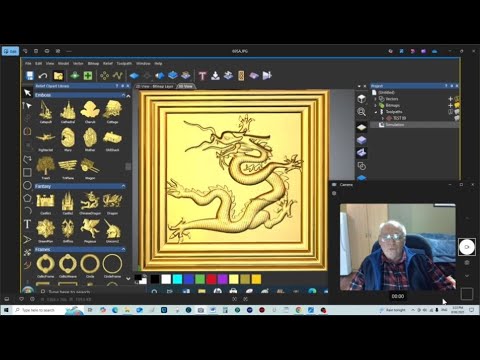Select the arrow pointer tool in the left toolbox
The width and height of the screenshot is (480, 360).
pos(27,93)
